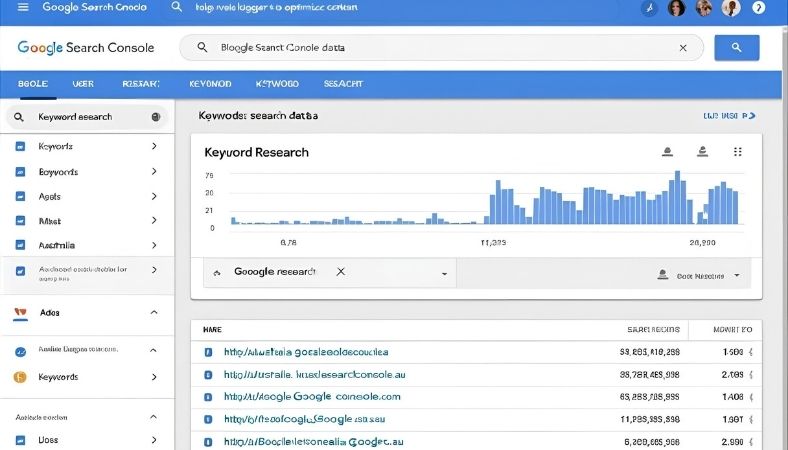This screenshot has width=788, height=450.
Task: Switch to the BGOLE tab
Action: 33,84
